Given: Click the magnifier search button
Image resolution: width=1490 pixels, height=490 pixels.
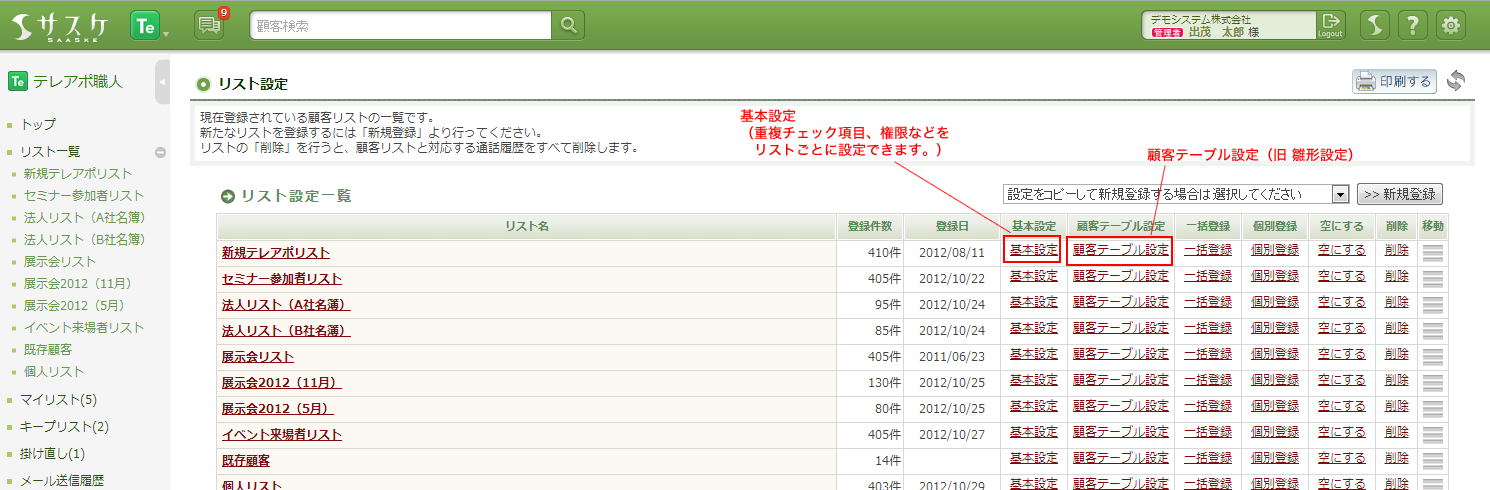Looking at the screenshot, I should [568, 26].
